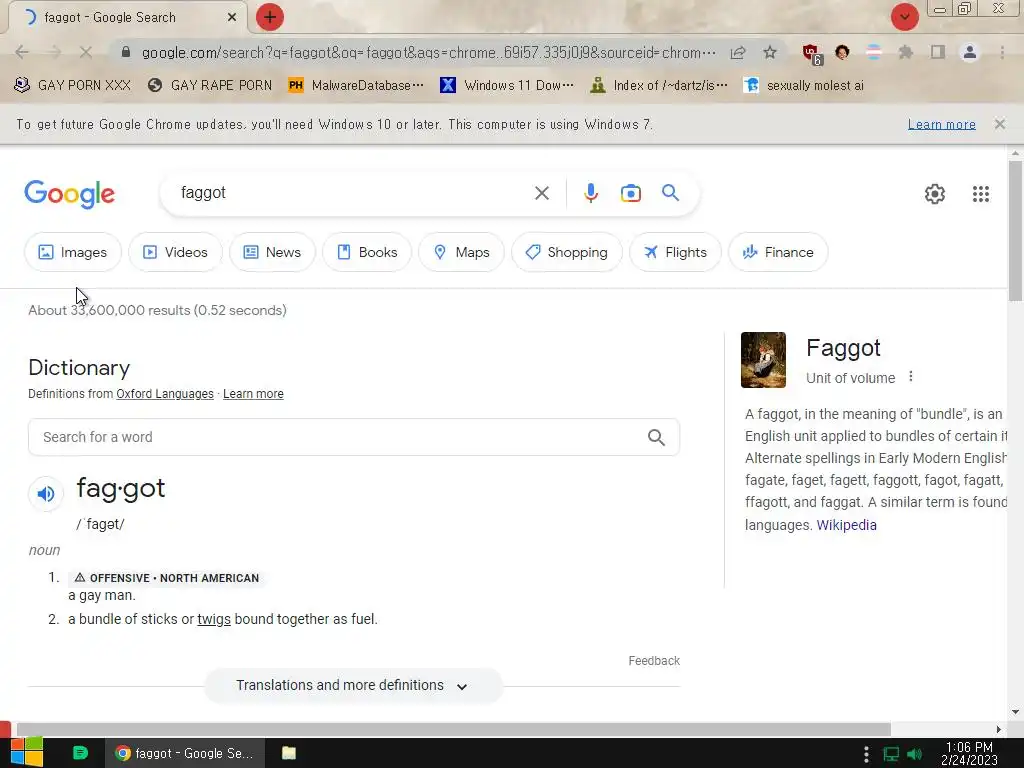This screenshot has height=768, width=1024.
Task: Bookmark this page with the star icon
Action: point(770,52)
